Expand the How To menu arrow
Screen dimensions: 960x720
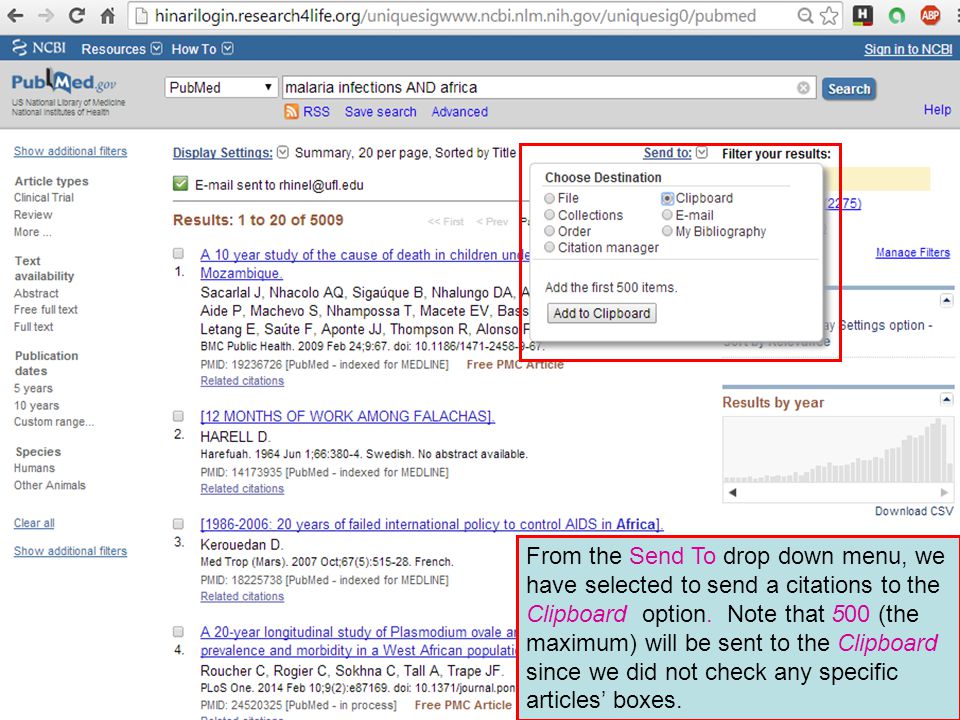point(227,48)
